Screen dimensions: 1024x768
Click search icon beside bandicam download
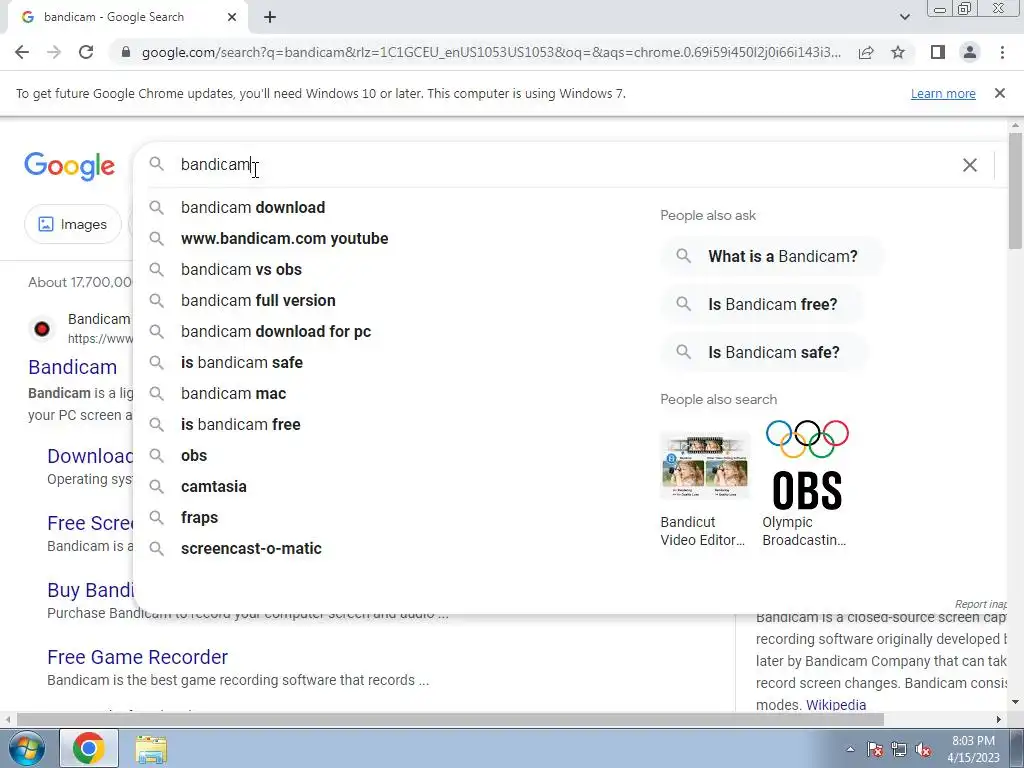[156, 208]
